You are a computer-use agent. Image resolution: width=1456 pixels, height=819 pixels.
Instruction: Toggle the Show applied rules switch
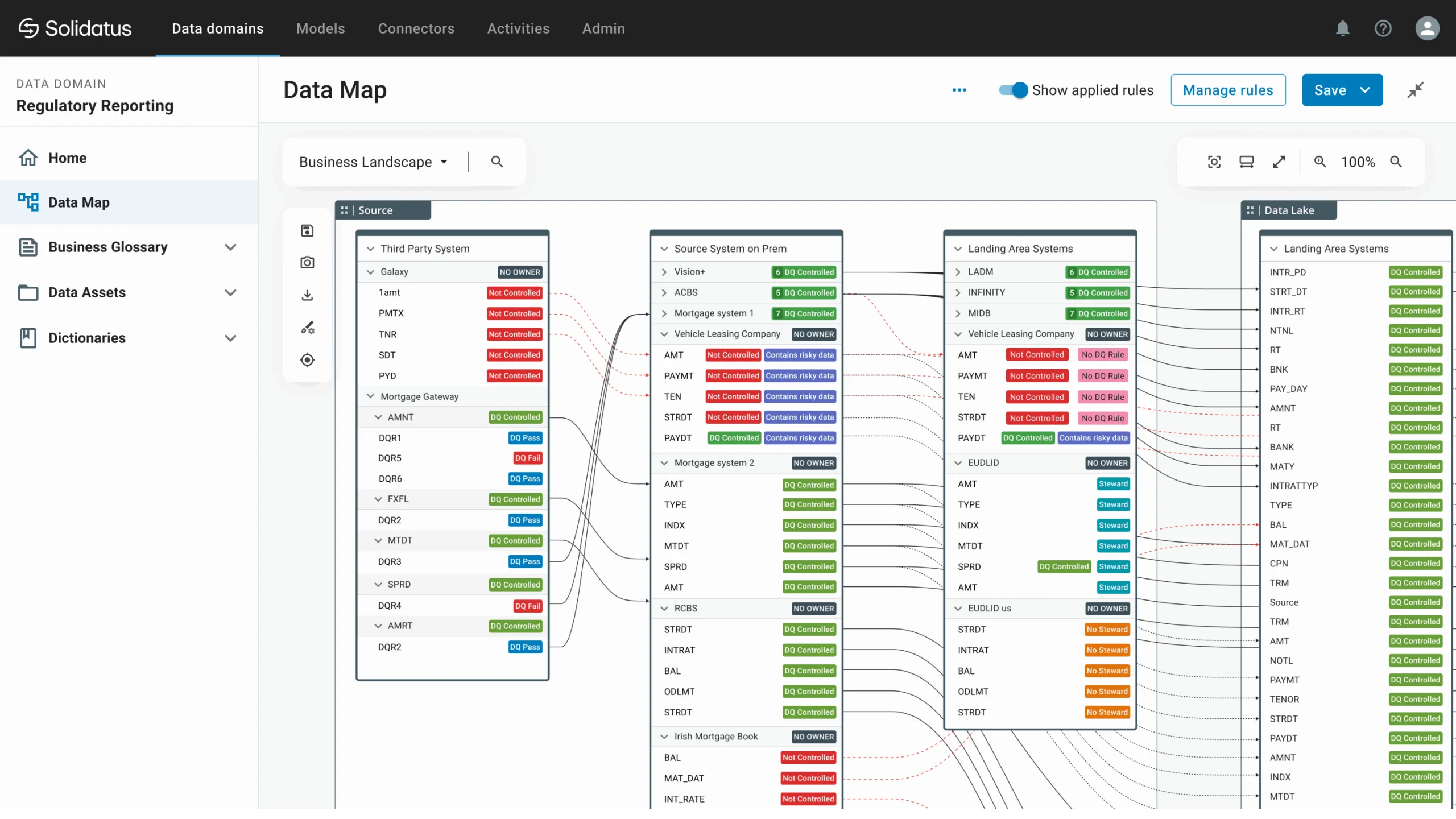[1013, 90]
